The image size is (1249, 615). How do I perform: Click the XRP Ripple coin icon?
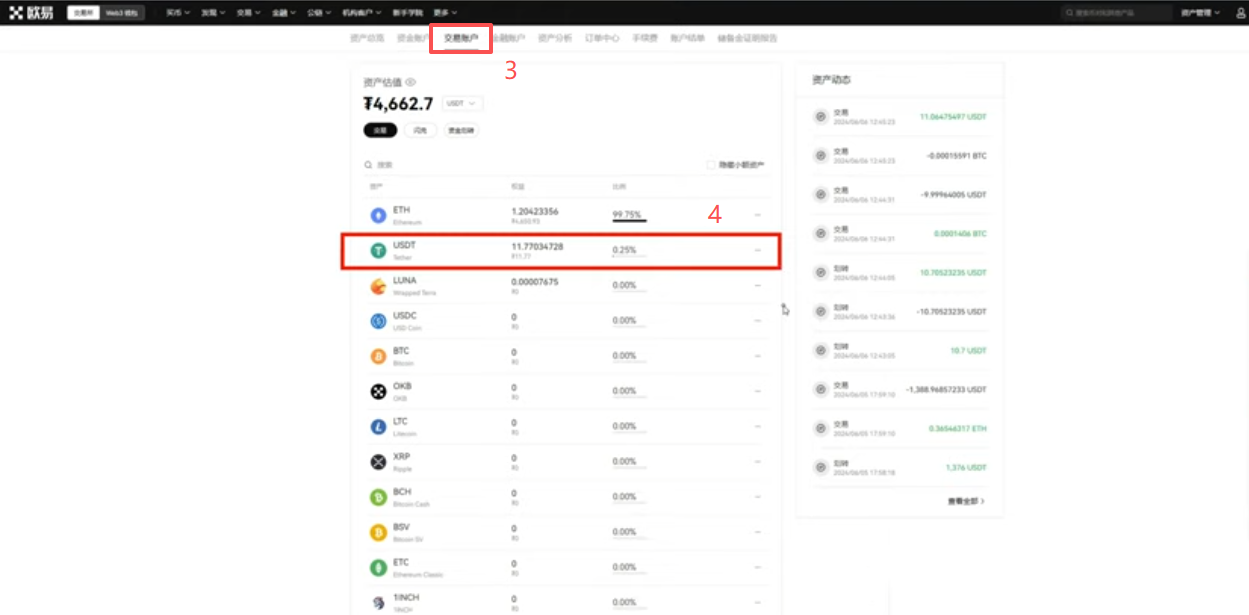(x=378, y=462)
